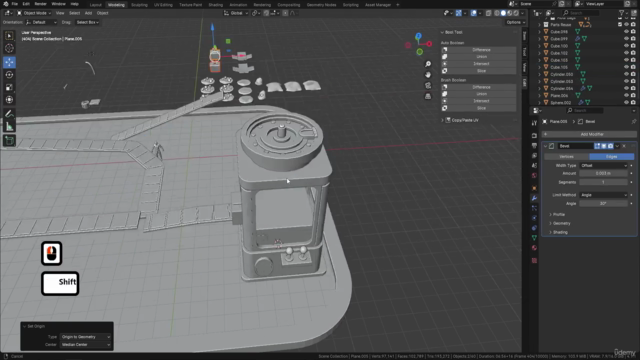The height and width of the screenshot is (360, 640).
Task: Open the viewport Add menu
Action: pos(88,13)
